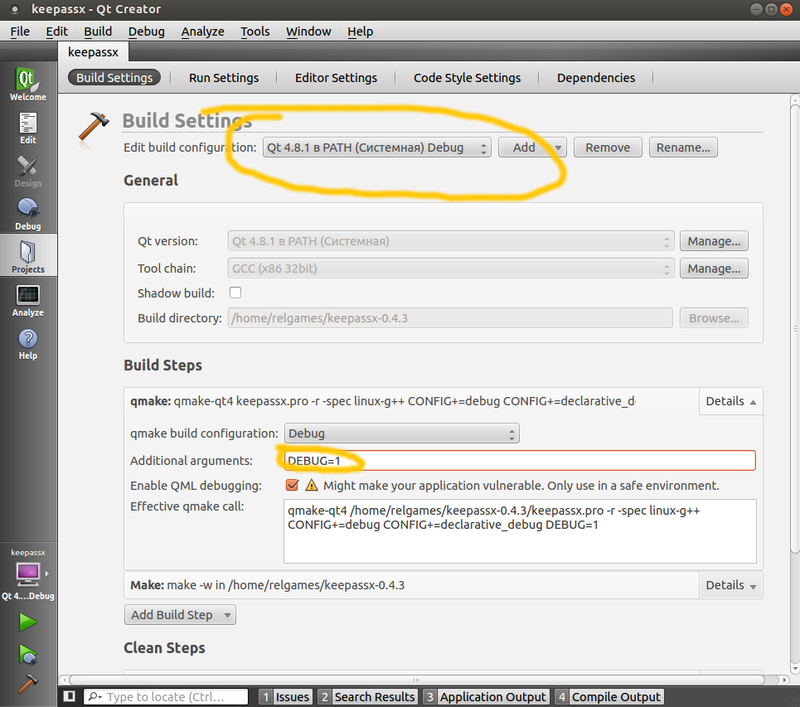Open the Projects mode

[x=27, y=255]
